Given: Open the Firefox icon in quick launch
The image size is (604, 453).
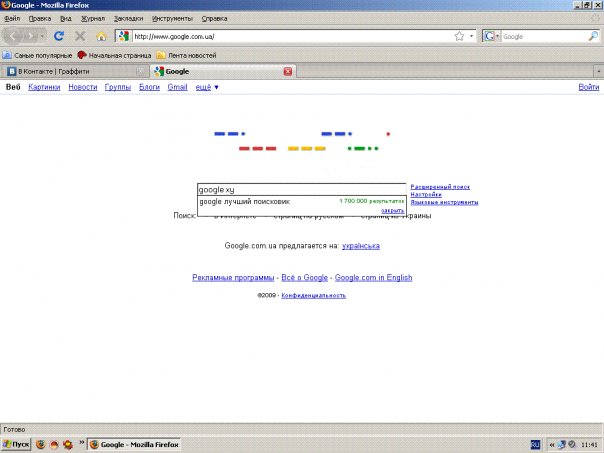Looking at the screenshot, I should coord(41,445).
